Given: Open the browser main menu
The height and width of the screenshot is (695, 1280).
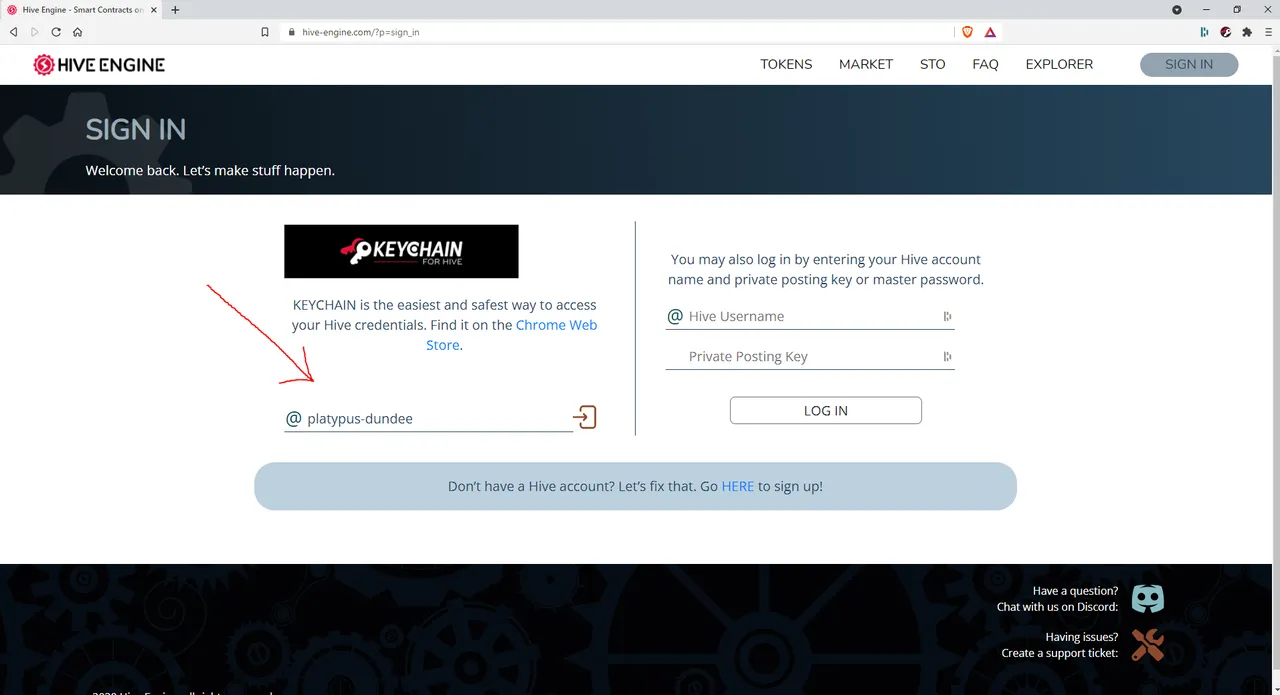Looking at the screenshot, I should [1268, 32].
